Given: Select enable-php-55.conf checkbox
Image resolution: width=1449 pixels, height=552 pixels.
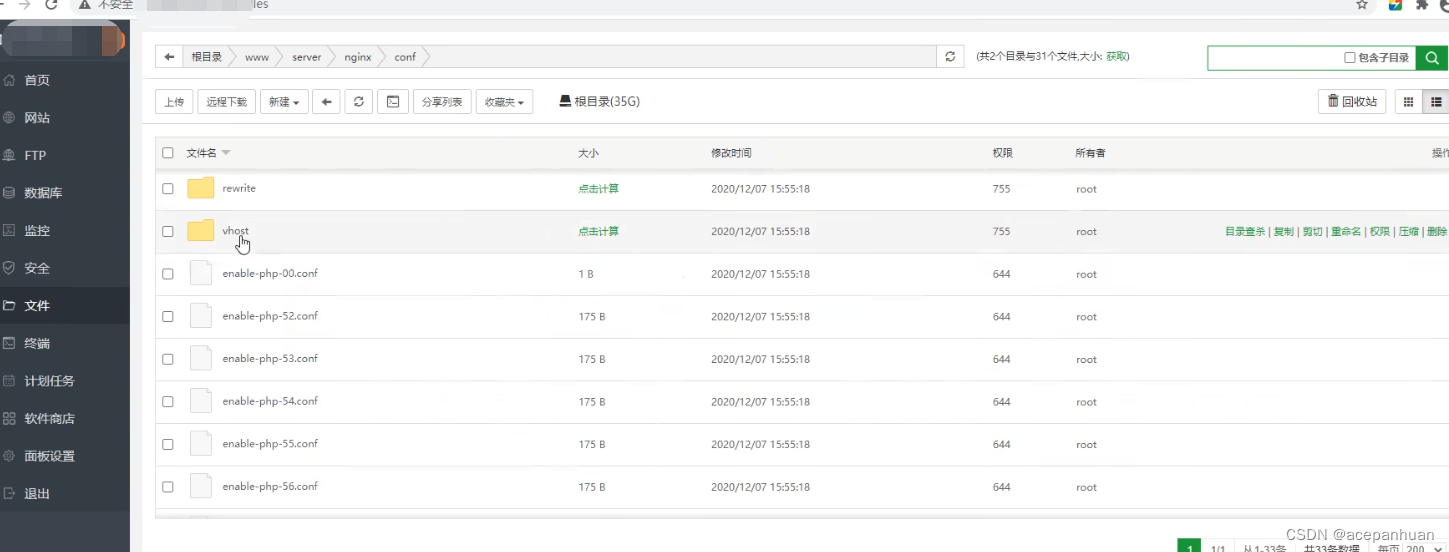Looking at the screenshot, I should click(168, 444).
